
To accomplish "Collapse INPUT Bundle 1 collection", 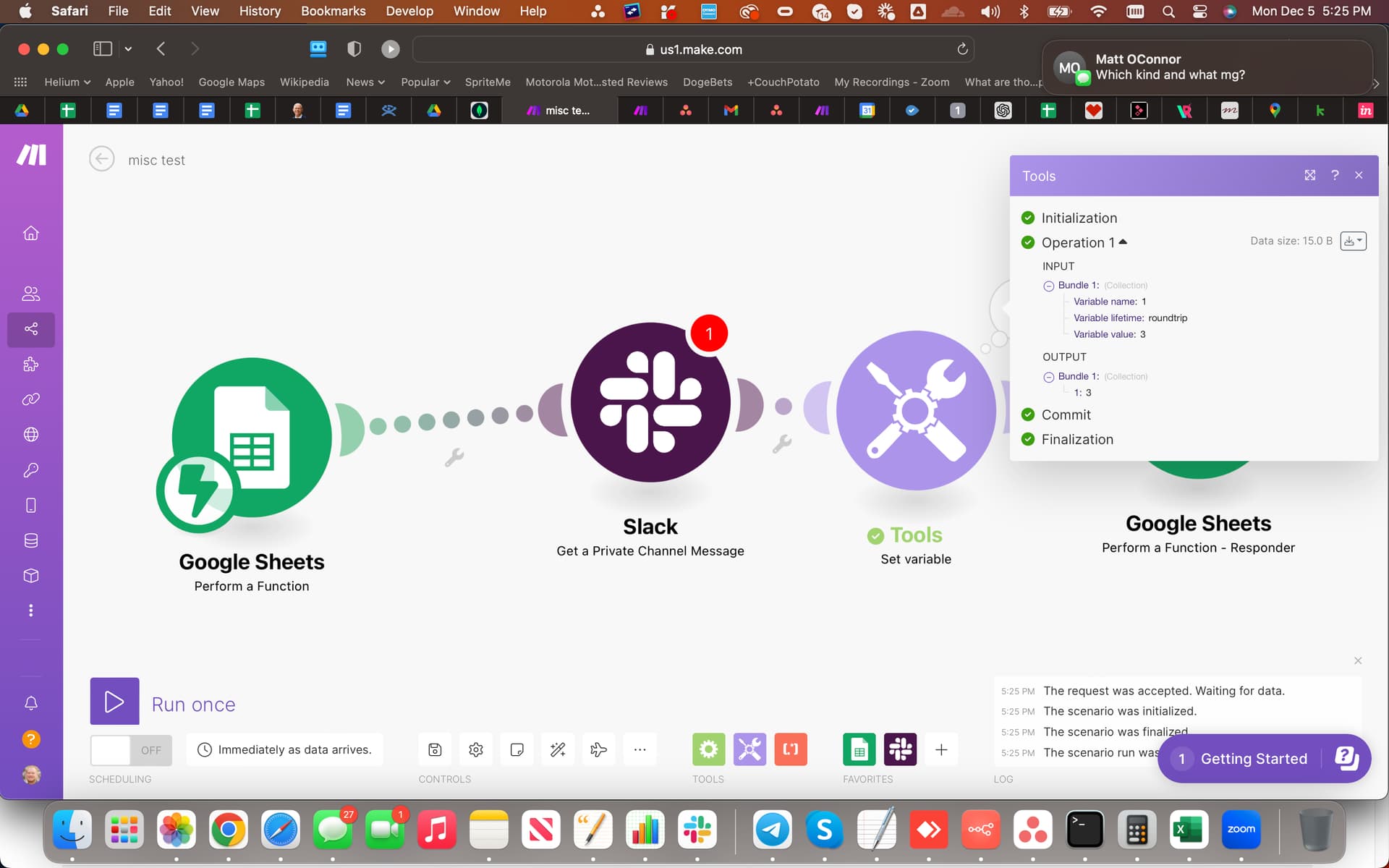I will 1048,286.
